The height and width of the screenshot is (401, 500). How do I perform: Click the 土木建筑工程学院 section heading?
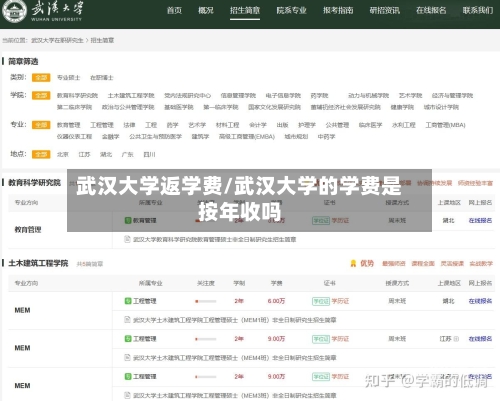pyautogui.click(x=38, y=263)
